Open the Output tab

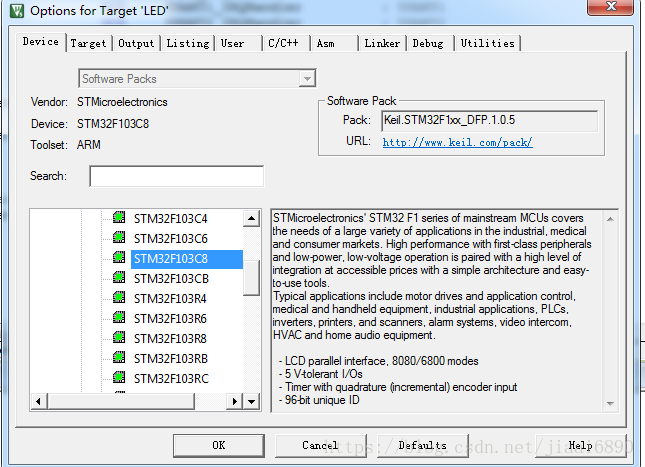(x=136, y=43)
